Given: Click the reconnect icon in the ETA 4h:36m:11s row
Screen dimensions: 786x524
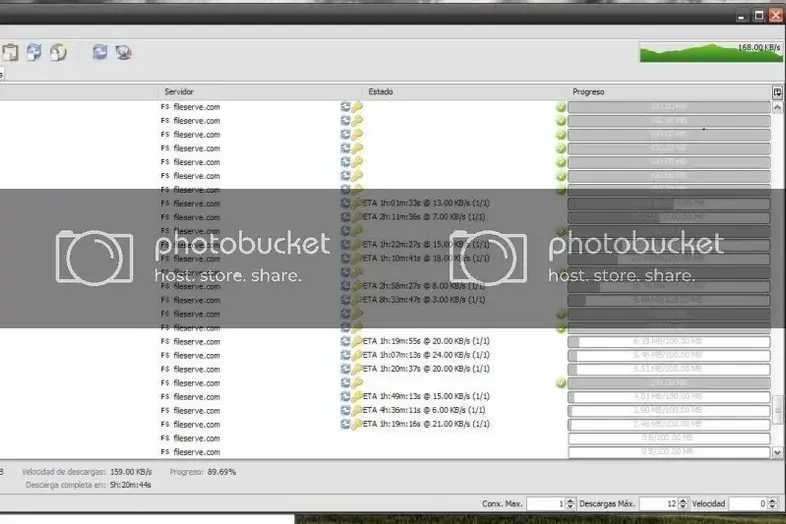Looking at the screenshot, I should coord(345,410).
